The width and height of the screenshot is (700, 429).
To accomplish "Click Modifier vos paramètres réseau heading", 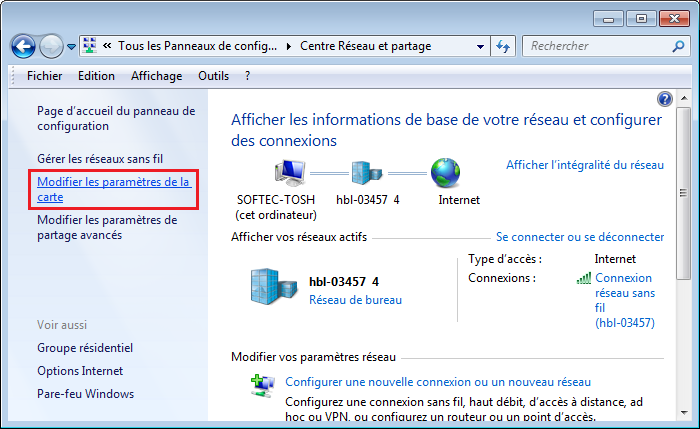I will coord(313,357).
